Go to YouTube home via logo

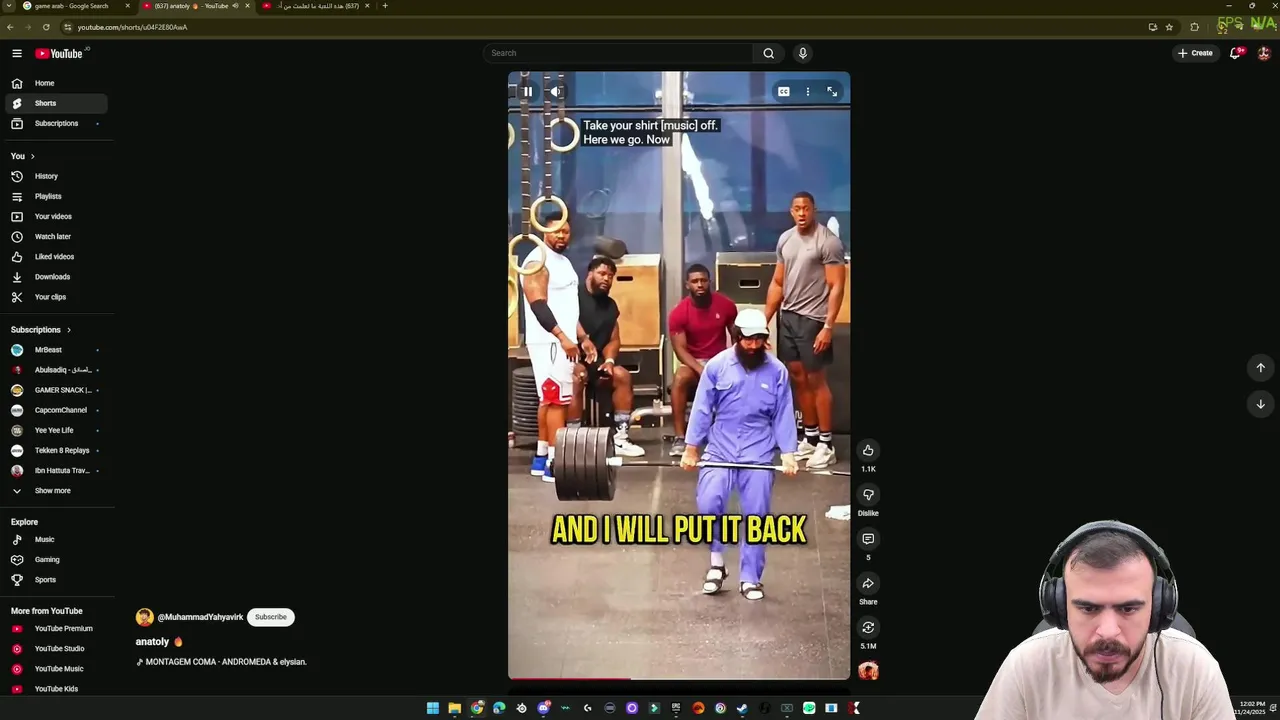[x=59, y=53]
